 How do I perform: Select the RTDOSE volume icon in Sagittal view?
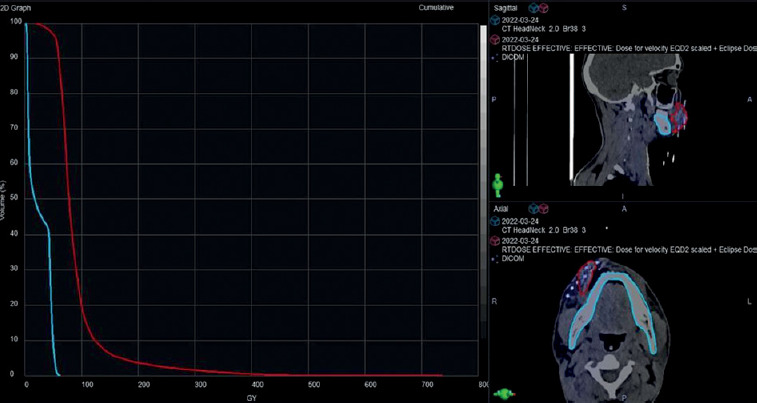click(x=495, y=42)
